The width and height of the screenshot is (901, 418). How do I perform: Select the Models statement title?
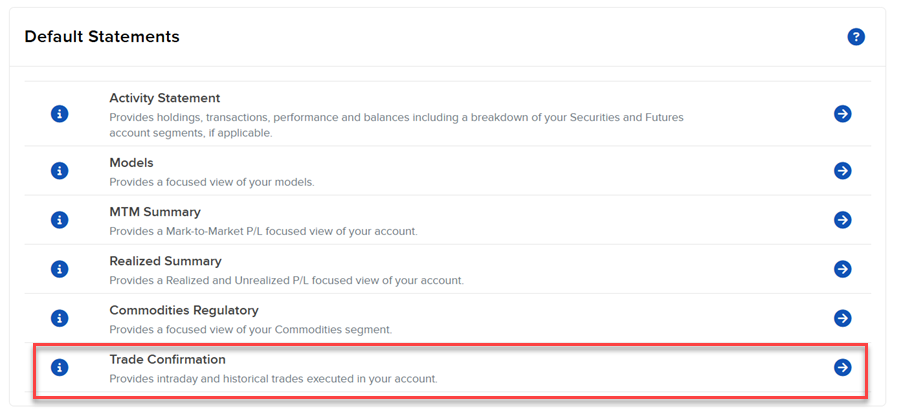131,162
